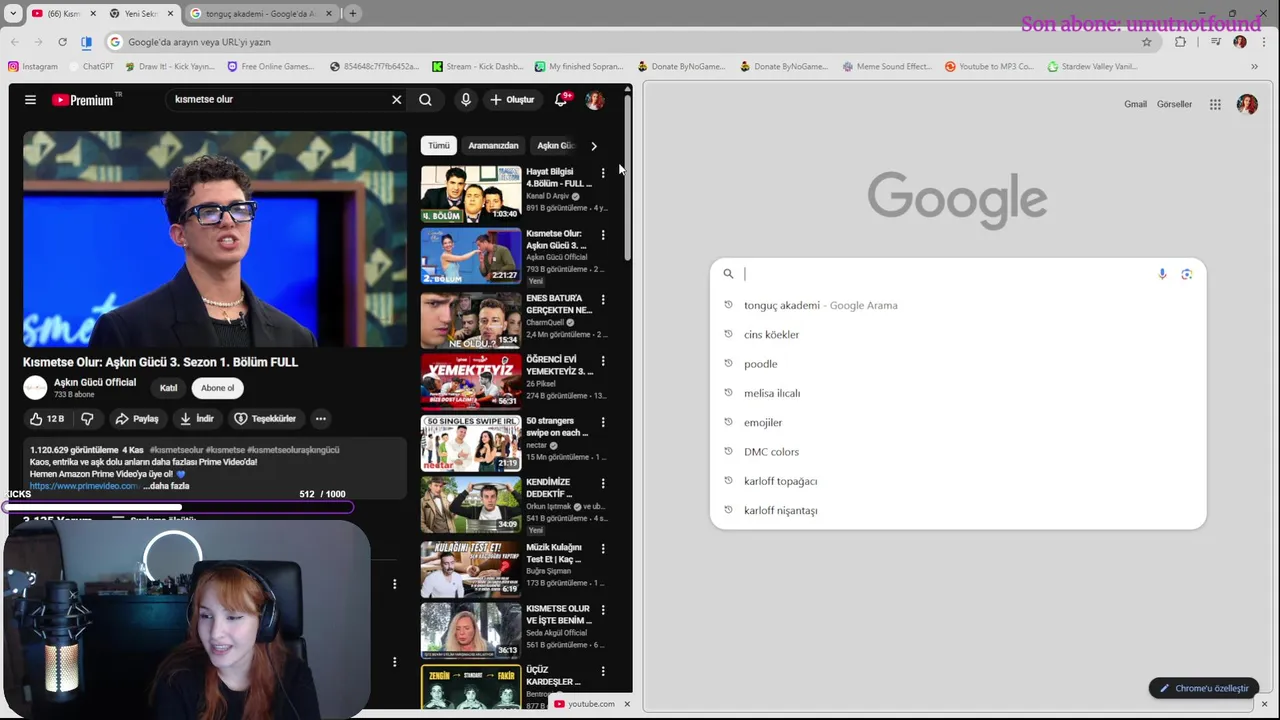This screenshot has height=720, width=1280.
Task: Reload the page with refresh icon
Action: pos(62,42)
